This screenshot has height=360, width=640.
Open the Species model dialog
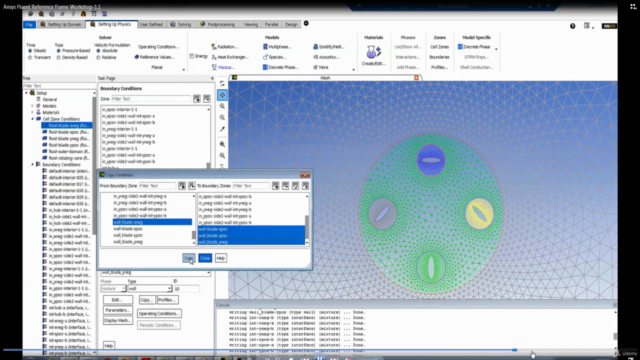point(274,57)
